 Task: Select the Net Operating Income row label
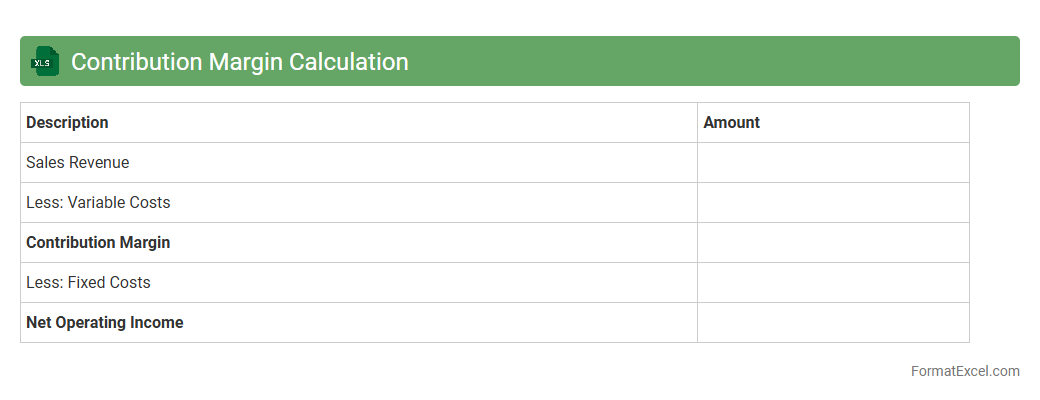[105, 323]
